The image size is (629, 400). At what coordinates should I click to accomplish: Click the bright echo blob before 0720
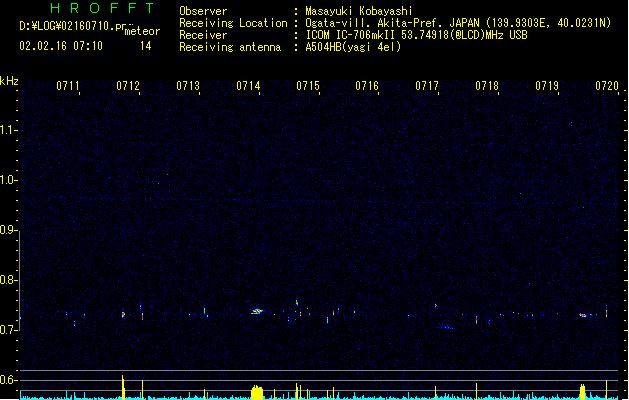pyautogui.click(x=583, y=315)
